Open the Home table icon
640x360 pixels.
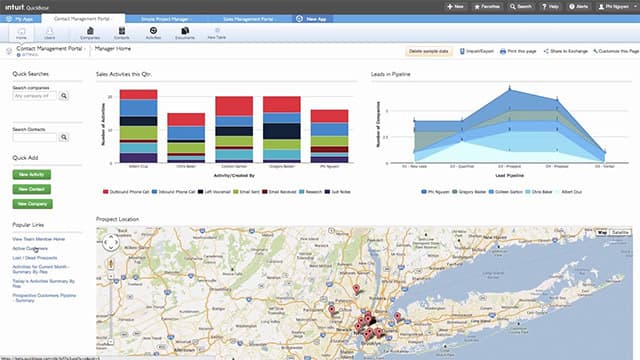21,33
